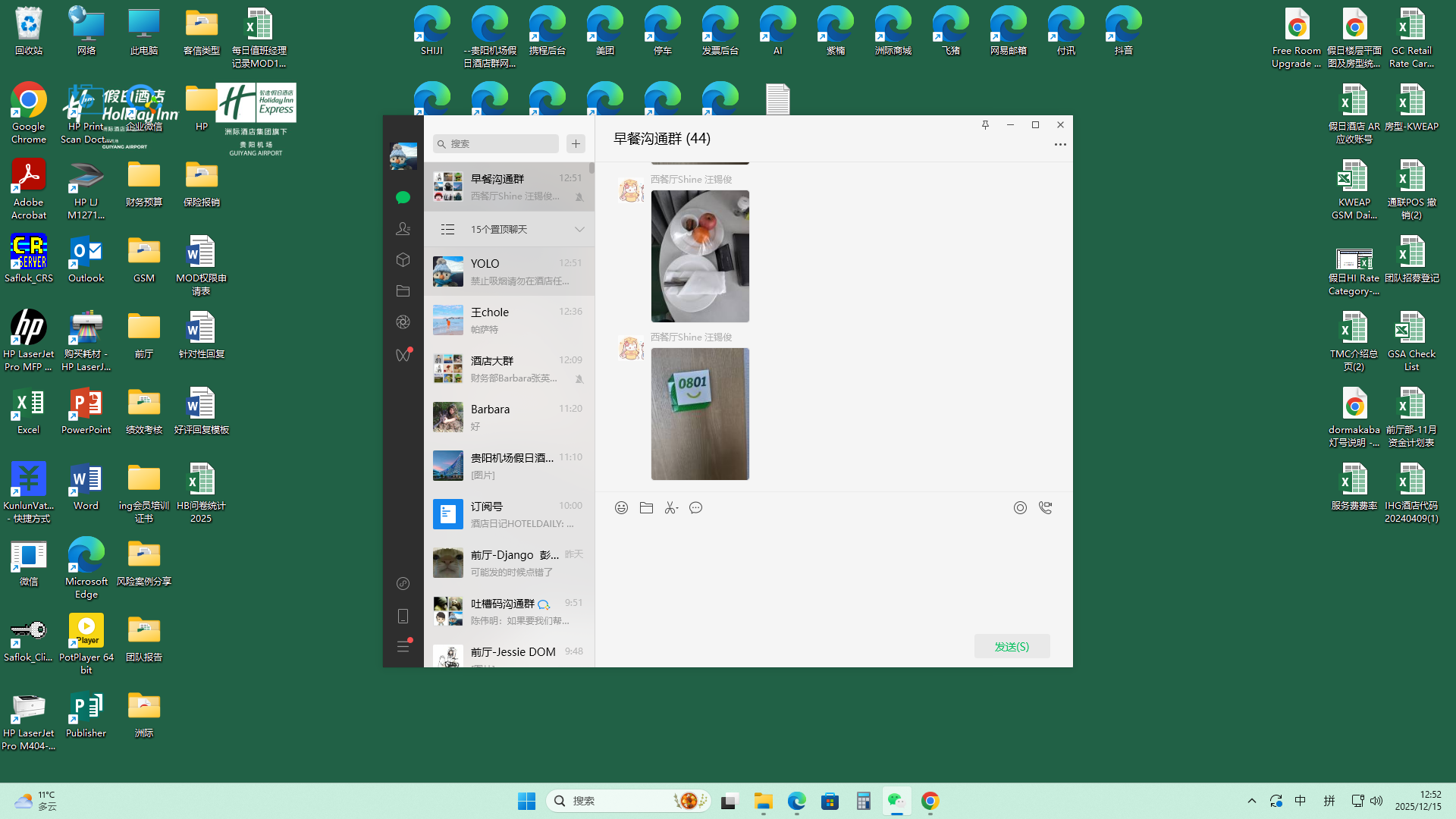Start a voice call with phone icon
1456x819 pixels.
coord(1045,508)
